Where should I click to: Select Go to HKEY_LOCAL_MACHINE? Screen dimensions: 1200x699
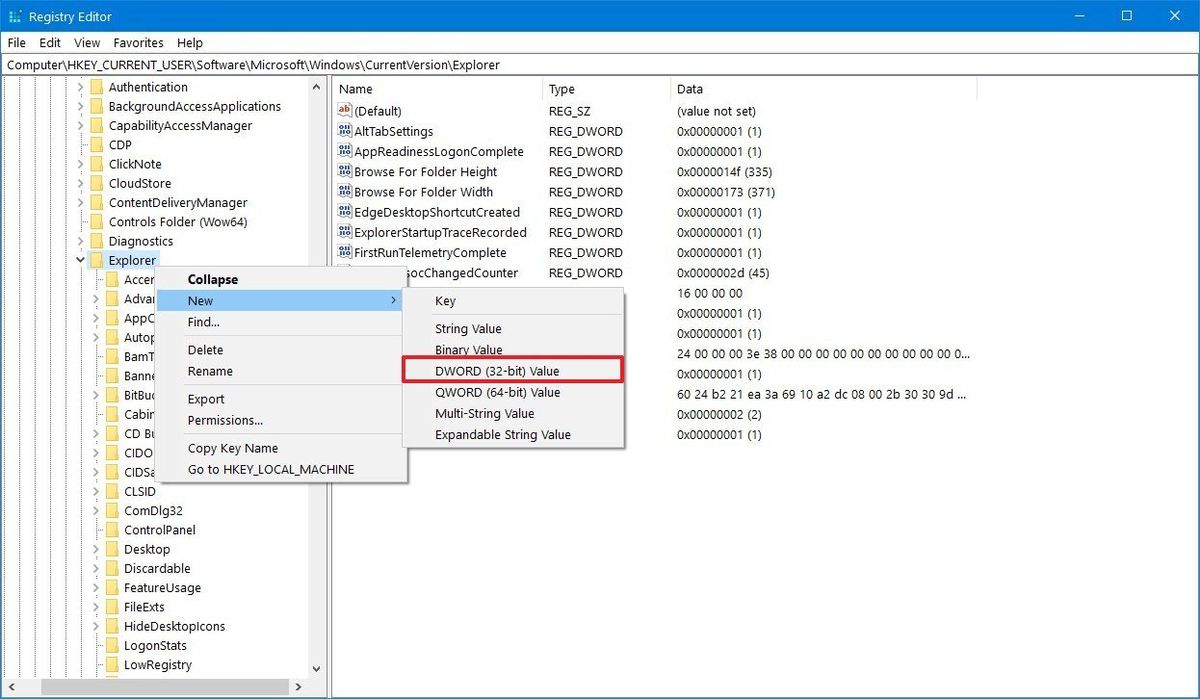tap(269, 469)
